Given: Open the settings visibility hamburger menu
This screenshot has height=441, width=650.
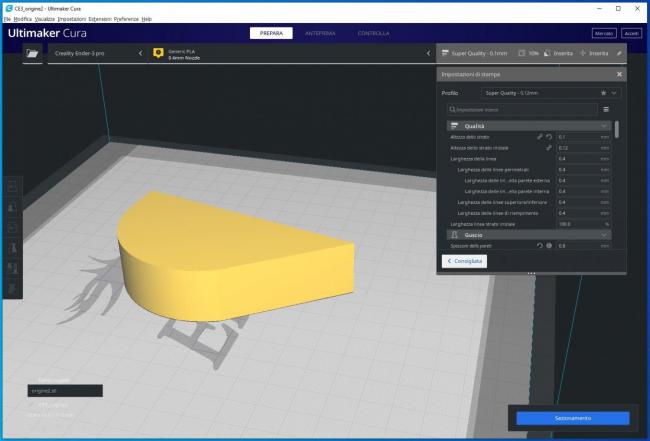Looking at the screenshot, I should [606, 109].
